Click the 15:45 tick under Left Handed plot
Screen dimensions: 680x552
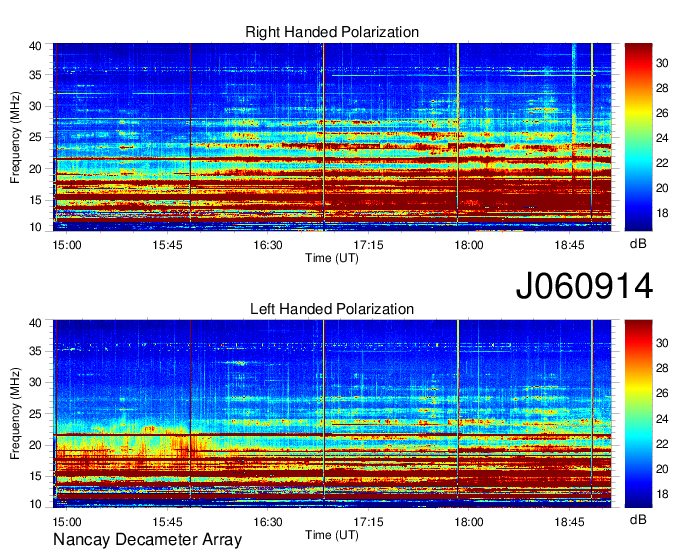[x=167, y=521]
